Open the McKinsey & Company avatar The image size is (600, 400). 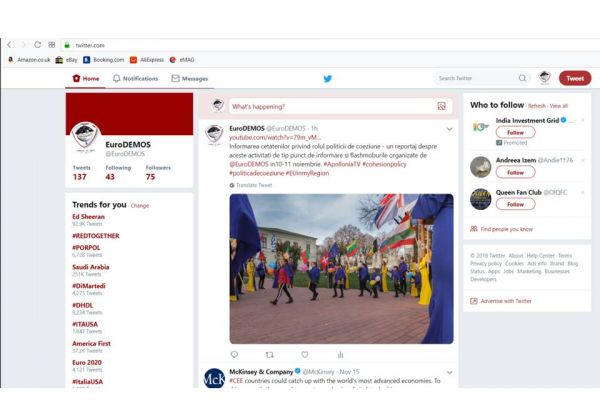point(214,378)
